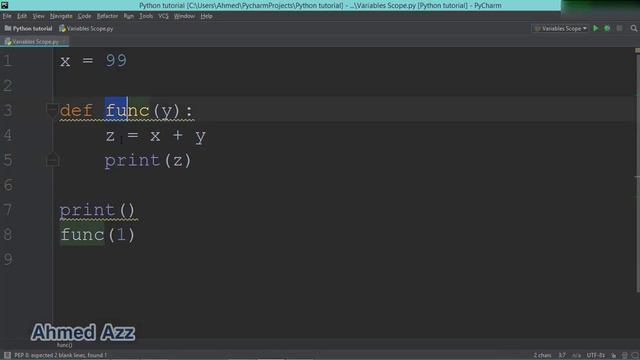Start debugging with the green bug icon
The height and width of the screenshot is (360, 640).
607,28
